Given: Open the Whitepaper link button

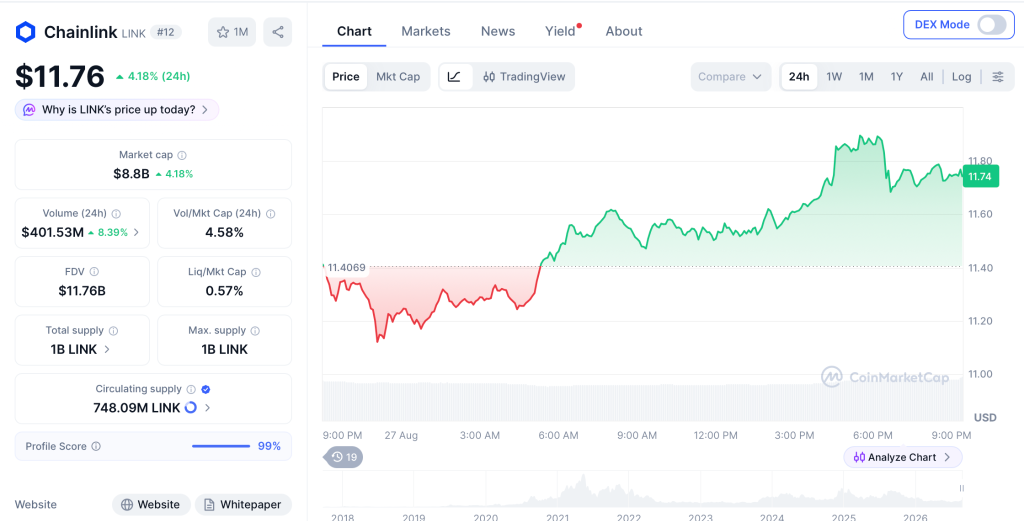Looking at the screenshot, I should [243, 504].
